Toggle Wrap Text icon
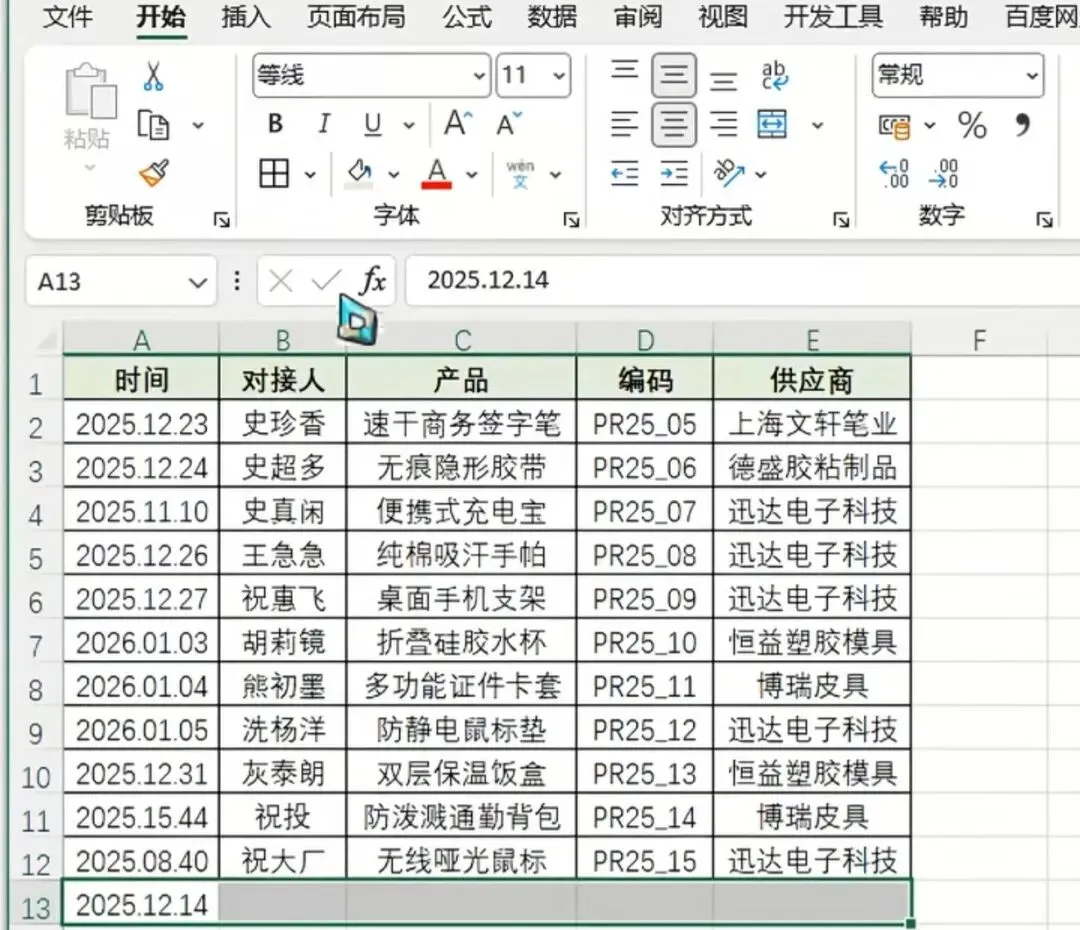Screen dimensions: 1080x930 (774, 75)
